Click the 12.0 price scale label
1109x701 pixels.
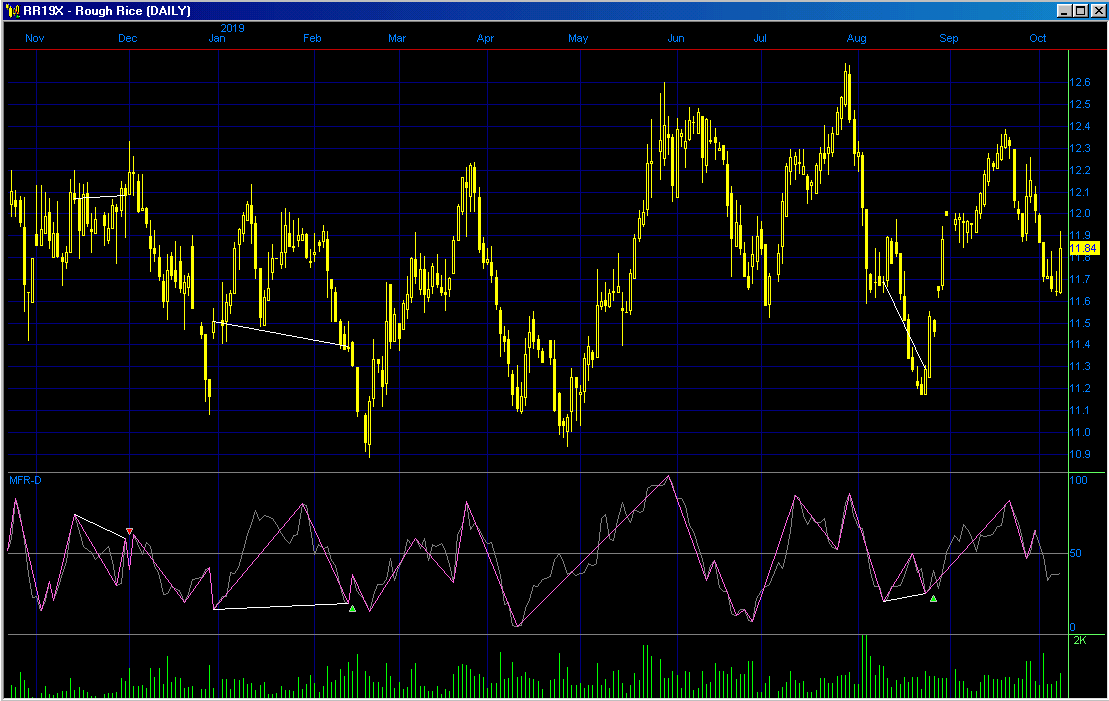(x=1080, y=214)
